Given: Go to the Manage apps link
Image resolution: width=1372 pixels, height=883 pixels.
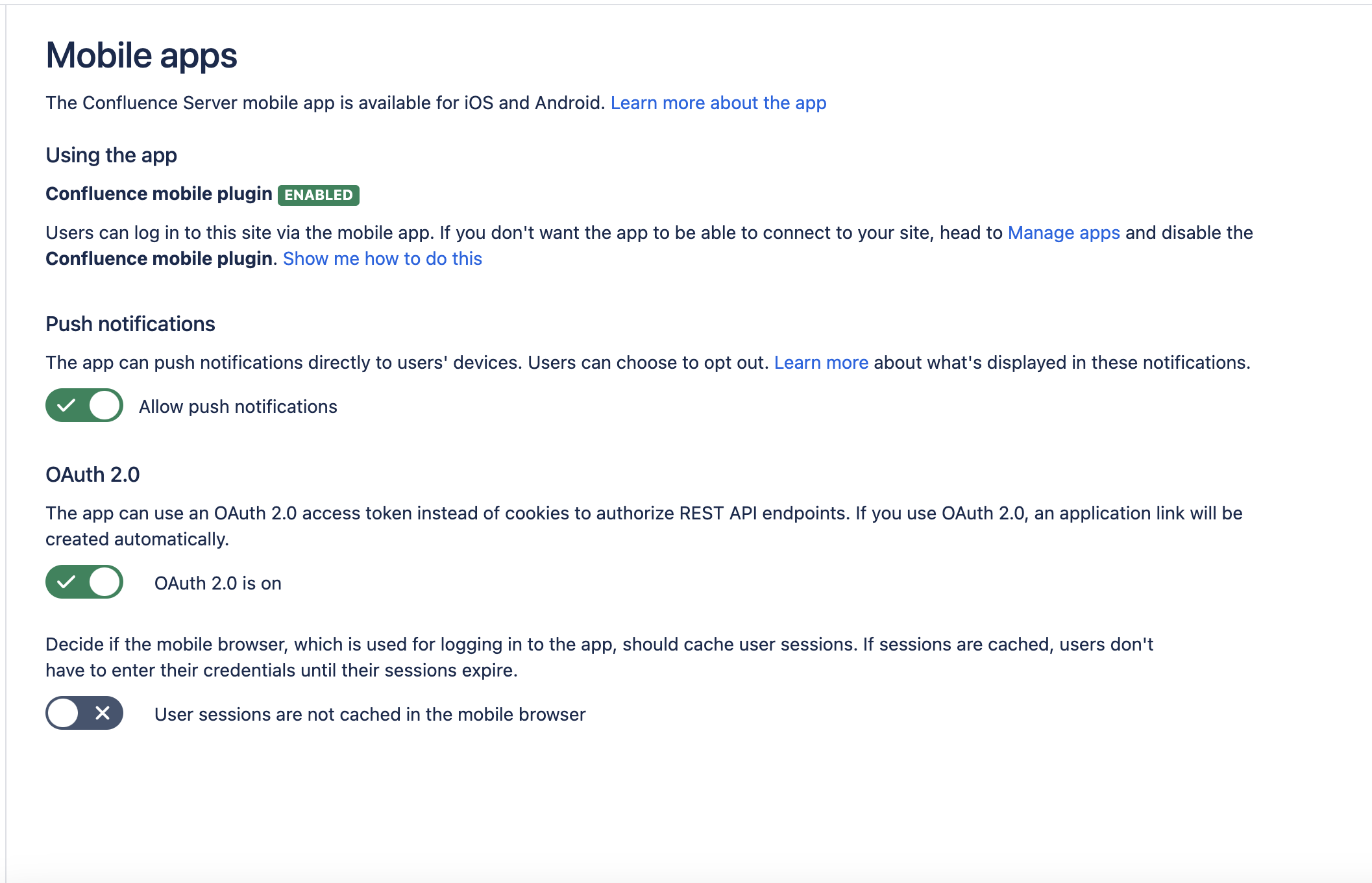Looking at the screenshot, I should tap(1063, 233).
